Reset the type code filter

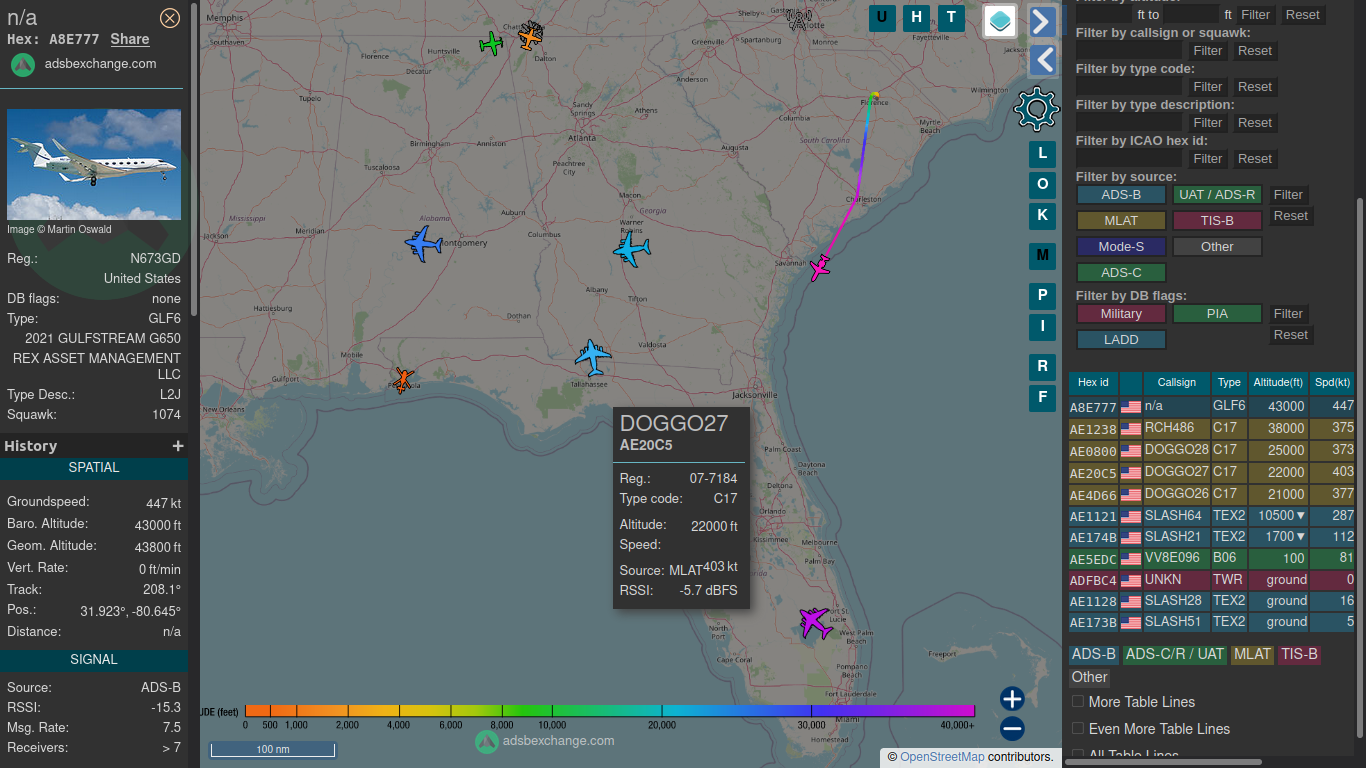pyautogui.click(x=1255, y=87)
